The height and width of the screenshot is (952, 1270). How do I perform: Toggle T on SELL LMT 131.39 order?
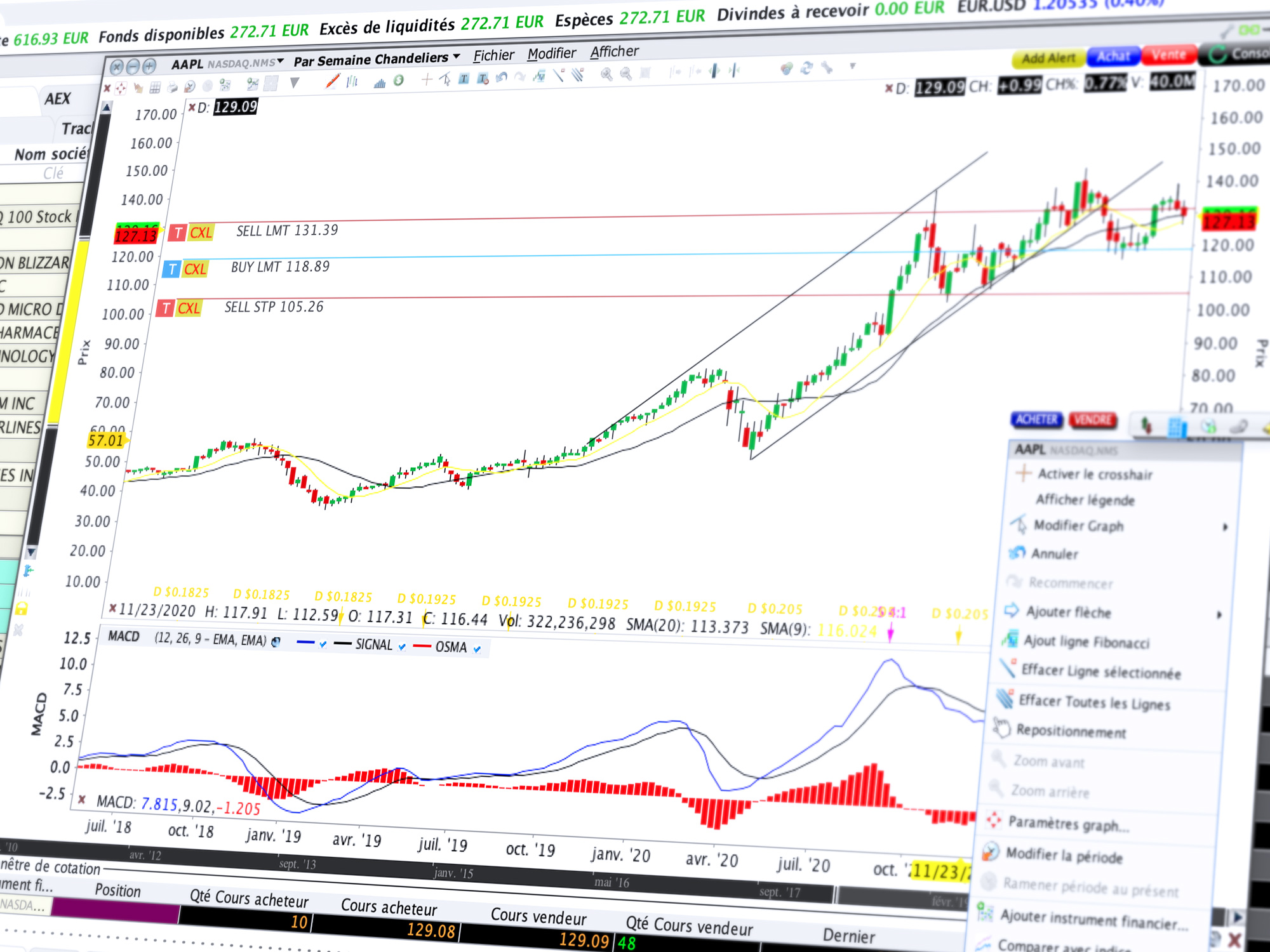(x=178, y=233)
